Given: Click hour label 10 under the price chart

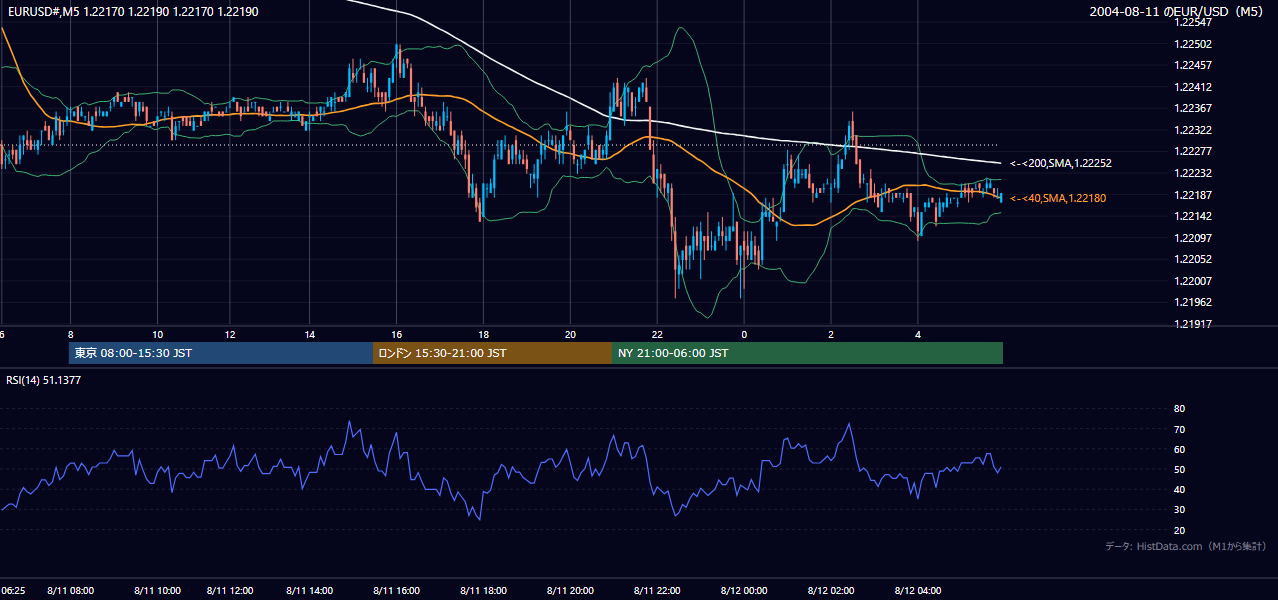Looking at the screenshot, I should (157, 334).
